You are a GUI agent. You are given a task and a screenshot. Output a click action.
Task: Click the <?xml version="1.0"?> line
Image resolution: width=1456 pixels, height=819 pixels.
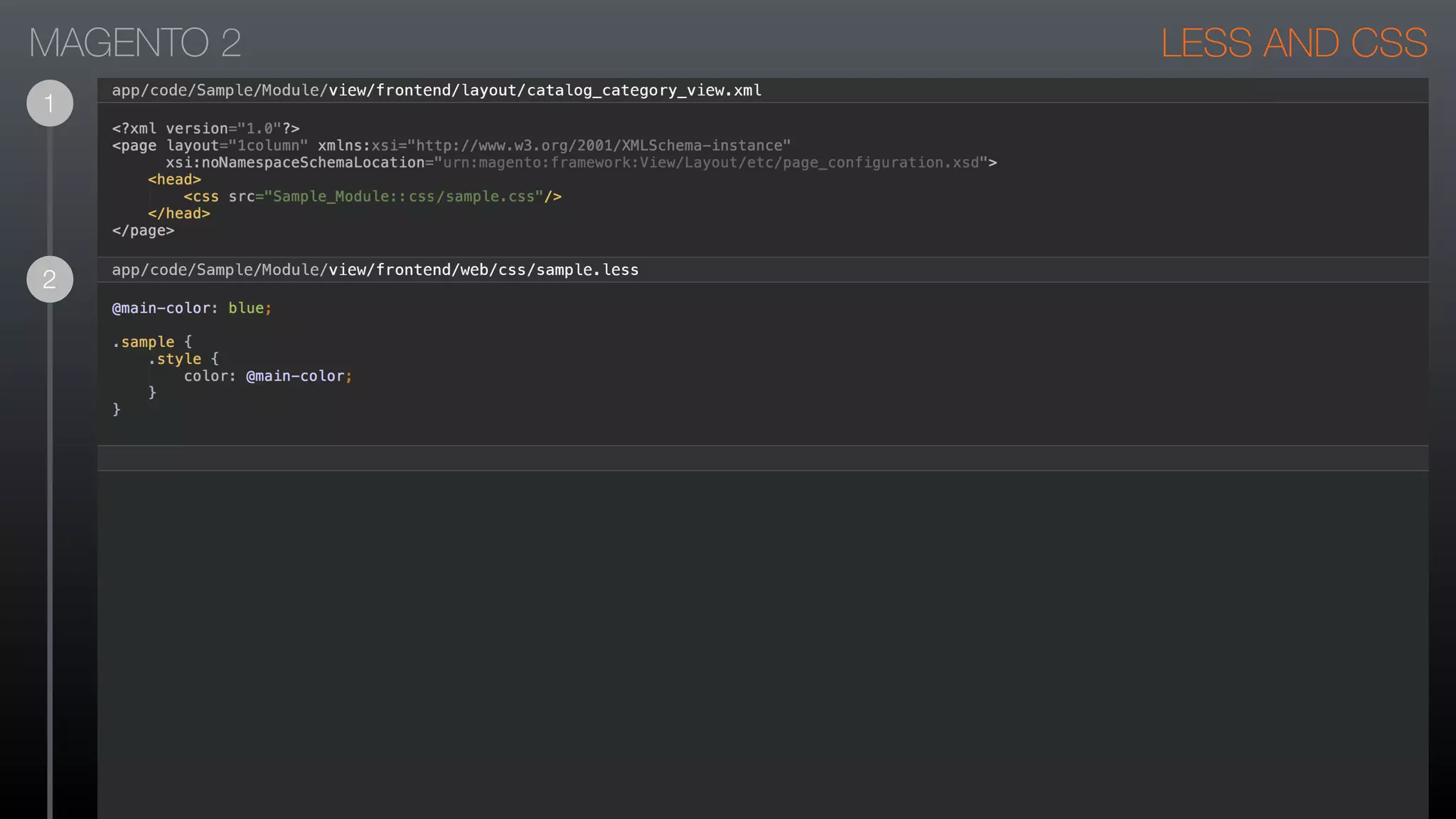pos(205,129)
